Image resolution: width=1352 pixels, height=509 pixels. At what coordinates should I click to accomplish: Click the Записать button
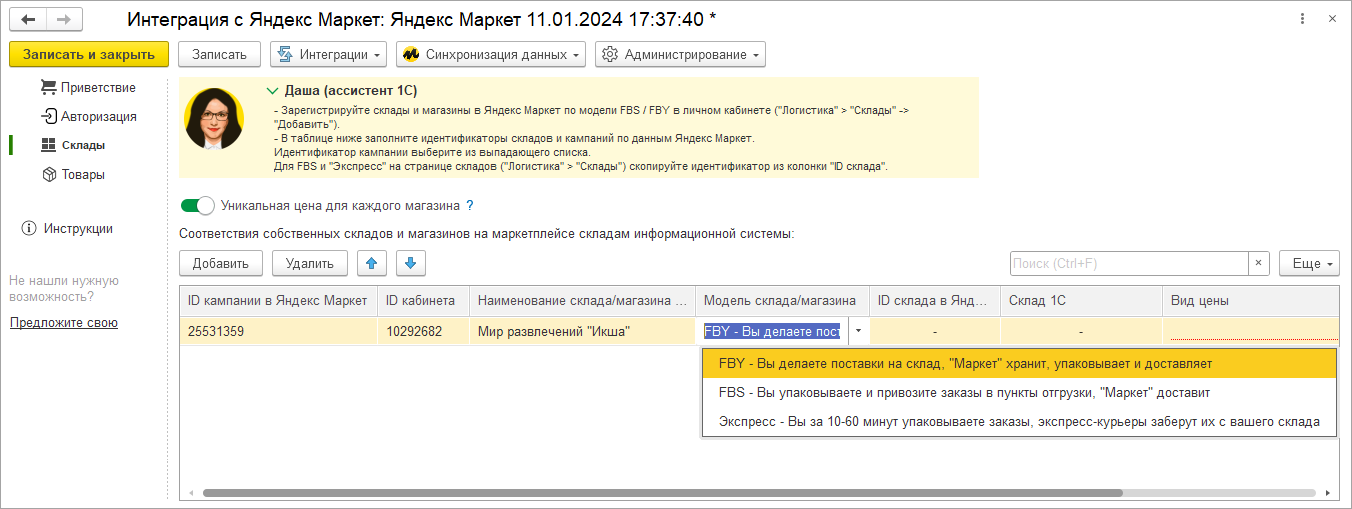click(219, 54)
